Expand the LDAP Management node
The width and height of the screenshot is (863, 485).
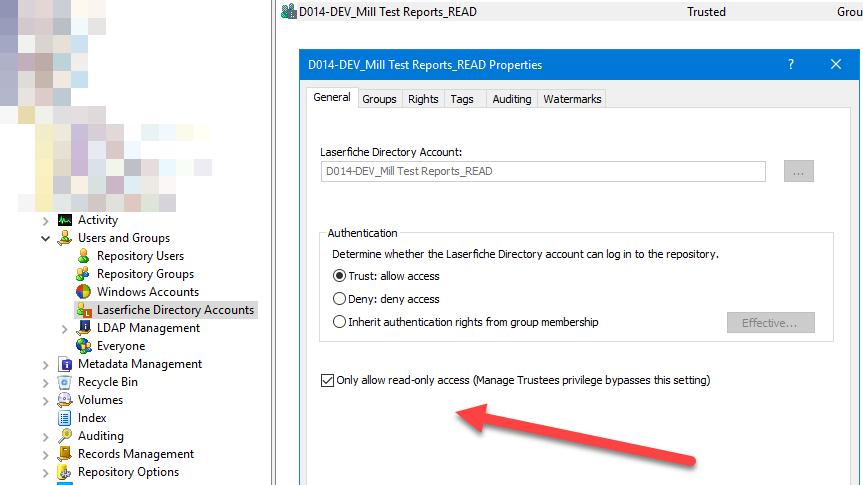(64, 329)
